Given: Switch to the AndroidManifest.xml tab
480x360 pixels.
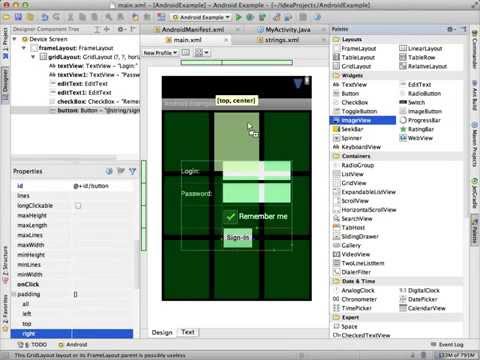Looking at the screenshot, I should pos(192,30).
